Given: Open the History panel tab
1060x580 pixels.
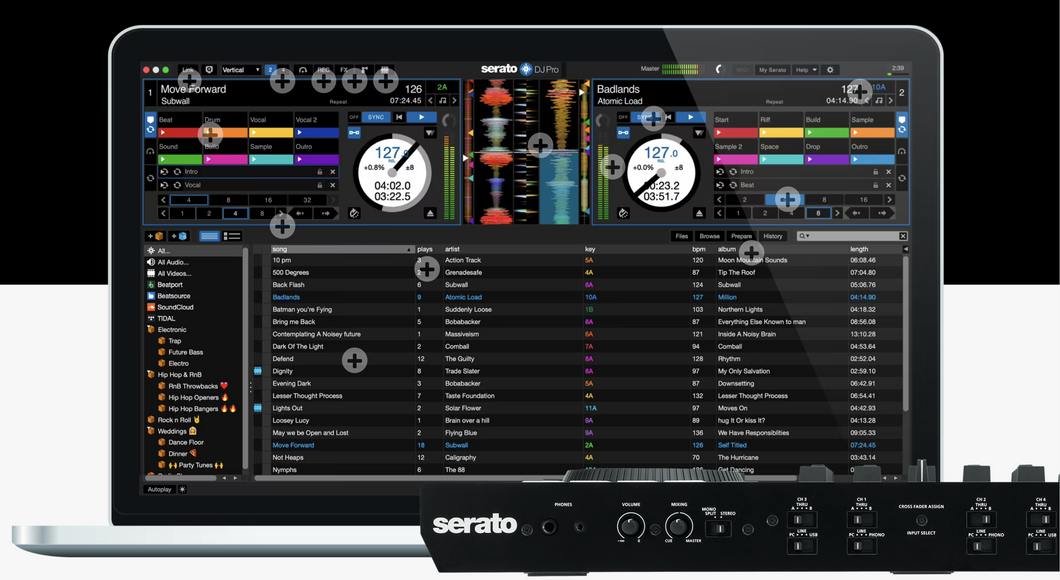Looking at the screenshot, I should [773, 236].
